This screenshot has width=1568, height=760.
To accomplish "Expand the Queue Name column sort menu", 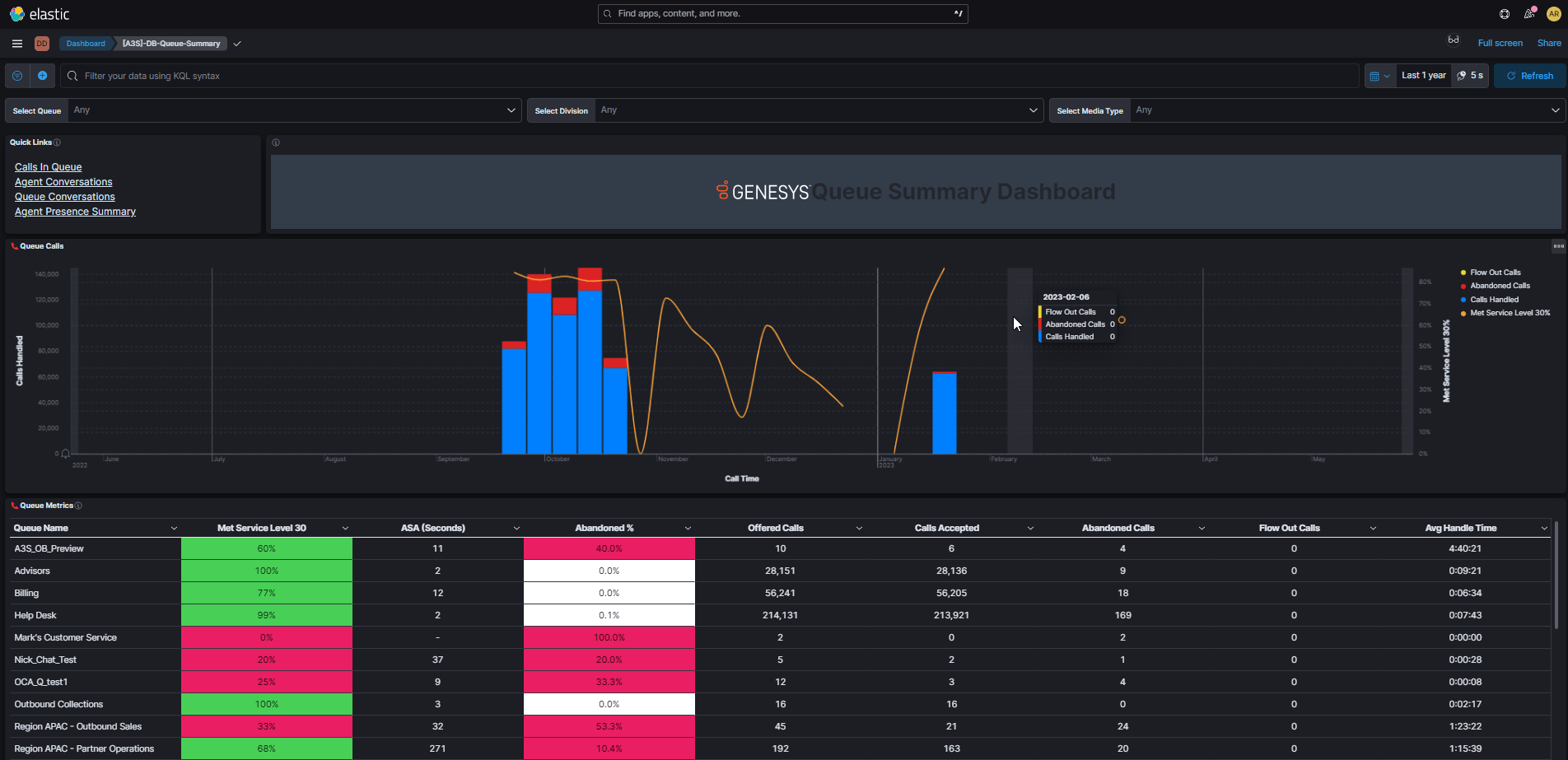I will (x=174, y=527).
